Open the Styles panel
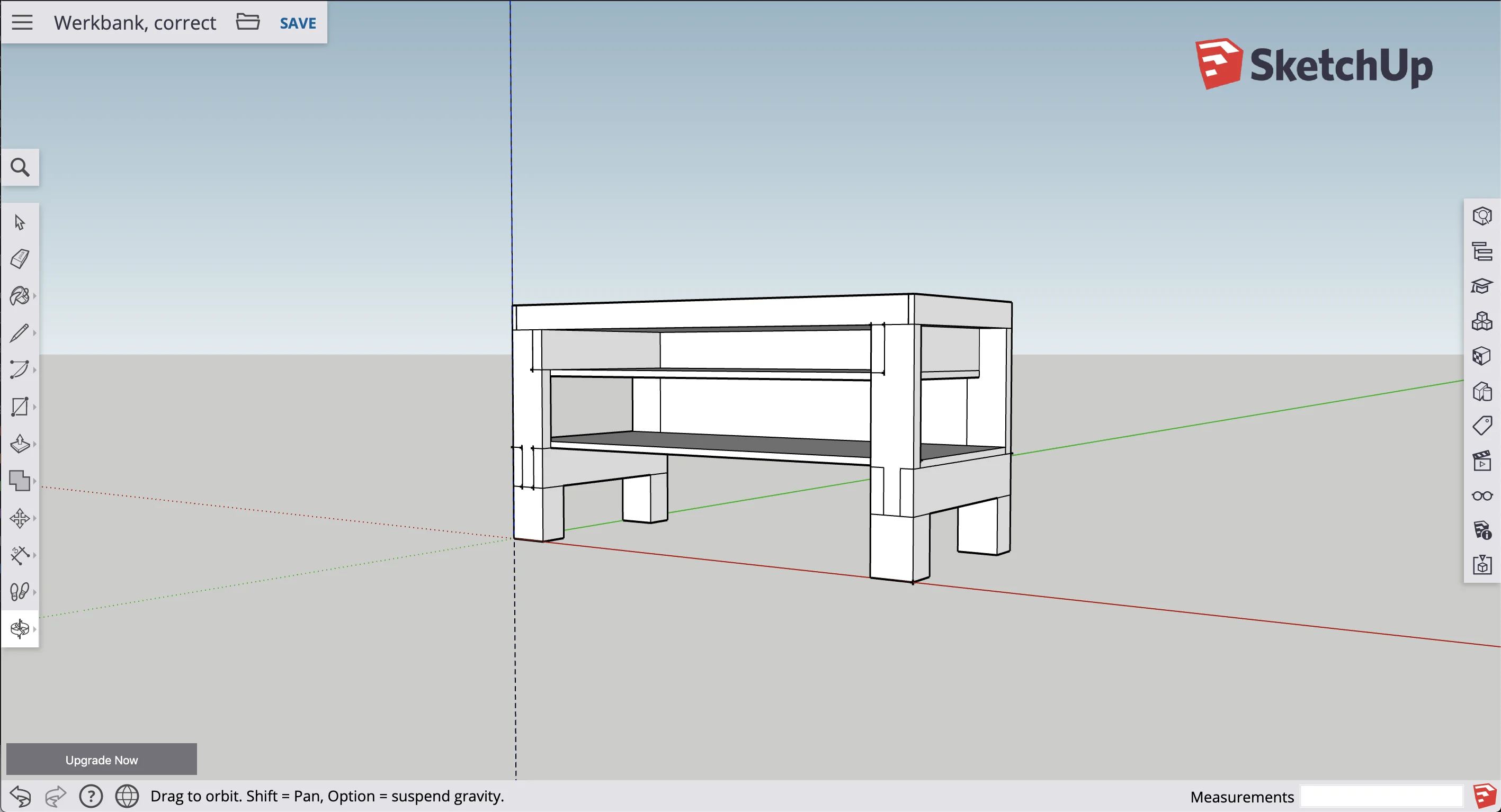Screen dimensions: 1501x812 [1482, 391]
